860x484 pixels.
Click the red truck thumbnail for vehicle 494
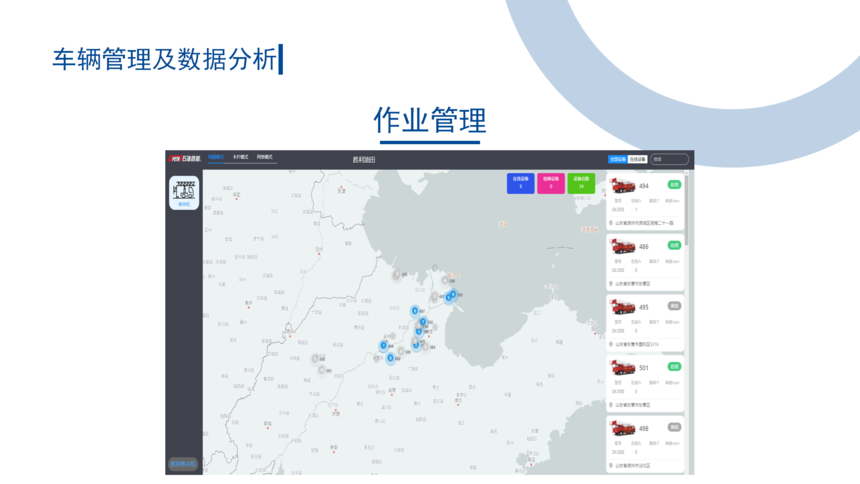(624, 186)
